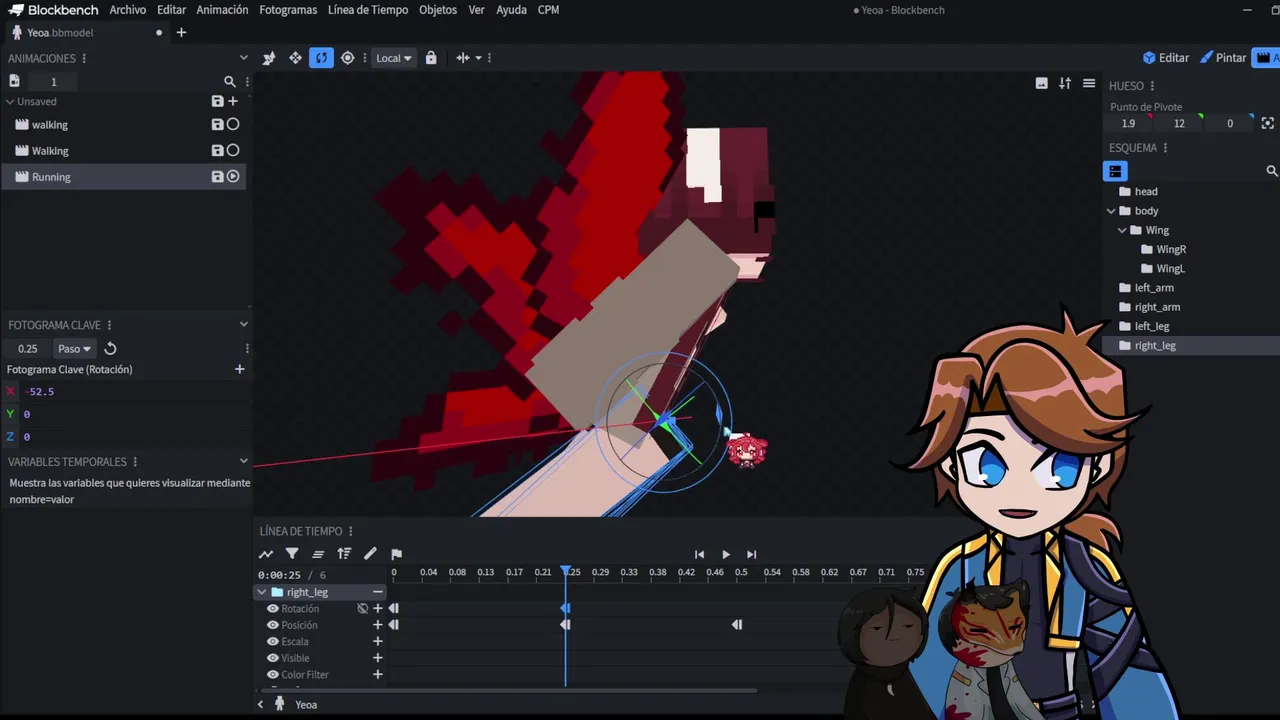The image size is (1280, 720).
Task: Toggle playback circle for walking animation
Action: pyautogui.click(x=233, y=124)
